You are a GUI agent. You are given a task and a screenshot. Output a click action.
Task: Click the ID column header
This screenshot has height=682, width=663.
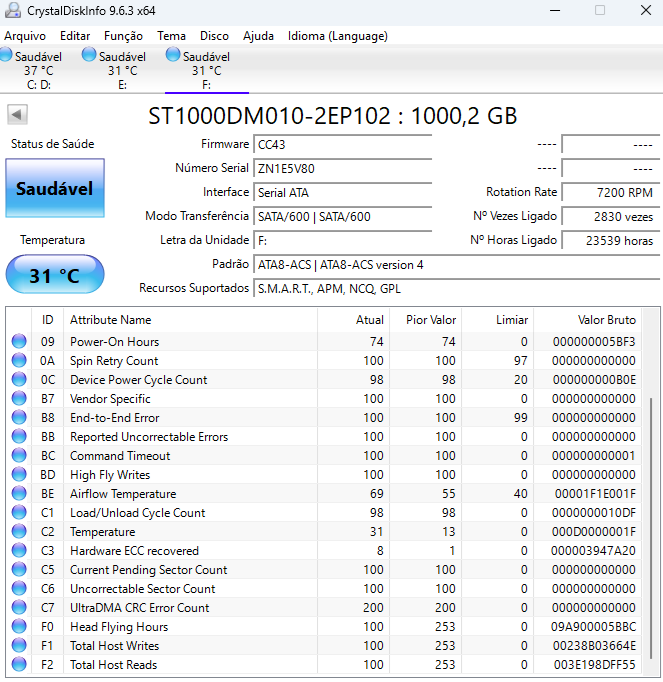point(47,320)
